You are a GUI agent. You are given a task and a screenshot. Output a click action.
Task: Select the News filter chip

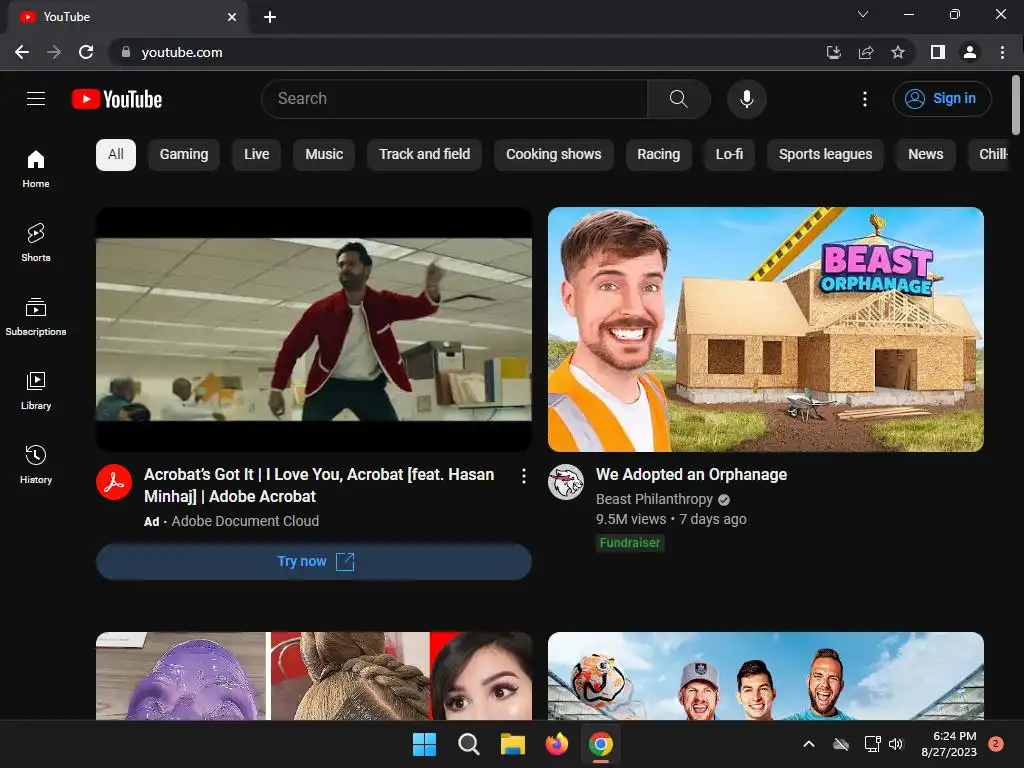coord(925,155)
